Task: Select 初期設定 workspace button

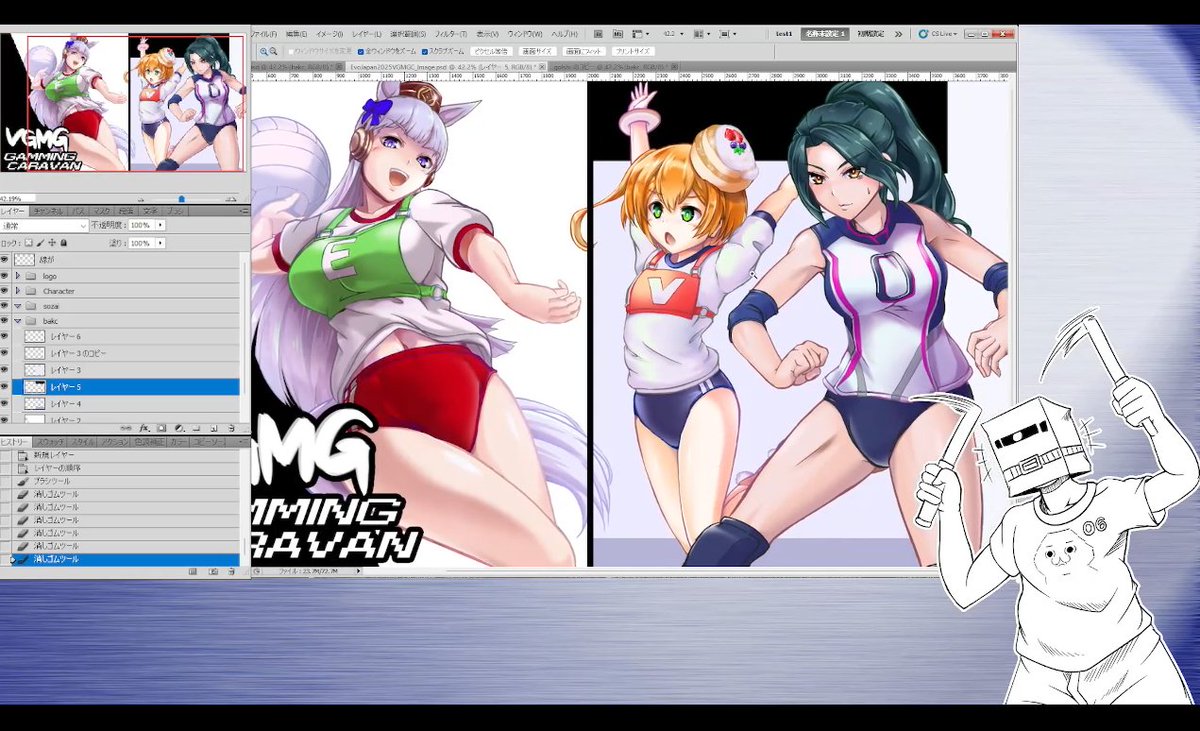Action: click(x=870, y=33)
